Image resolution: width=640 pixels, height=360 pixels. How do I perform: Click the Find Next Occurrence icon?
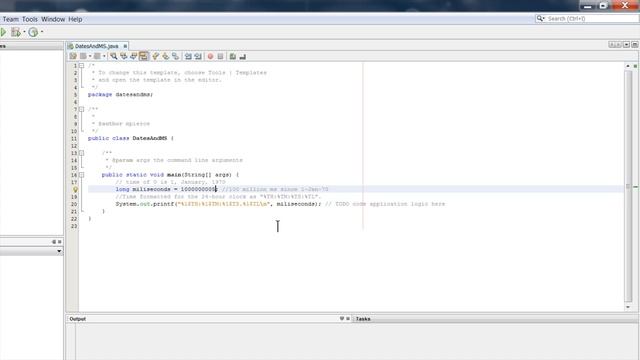[x=133, y=56]
